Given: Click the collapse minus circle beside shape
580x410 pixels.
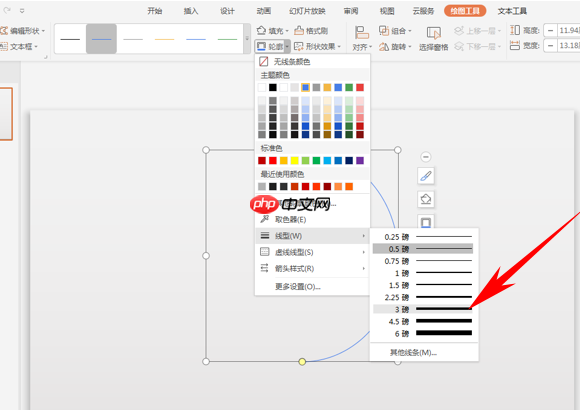Looking at the screenshot, I should [x=426, y=157].
